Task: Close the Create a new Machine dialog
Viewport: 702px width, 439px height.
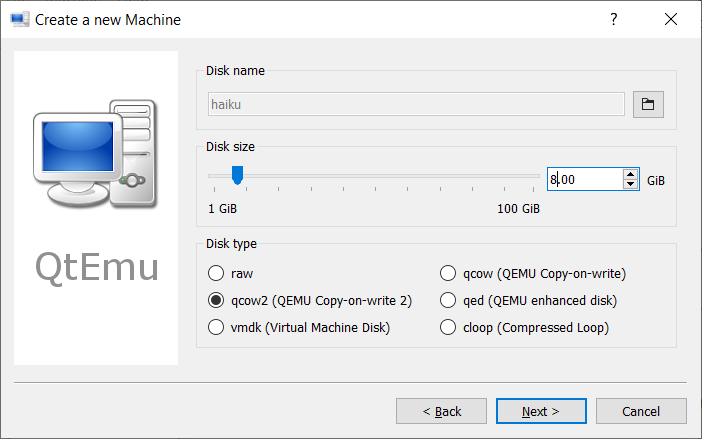Action: click(x=671, y=19)
